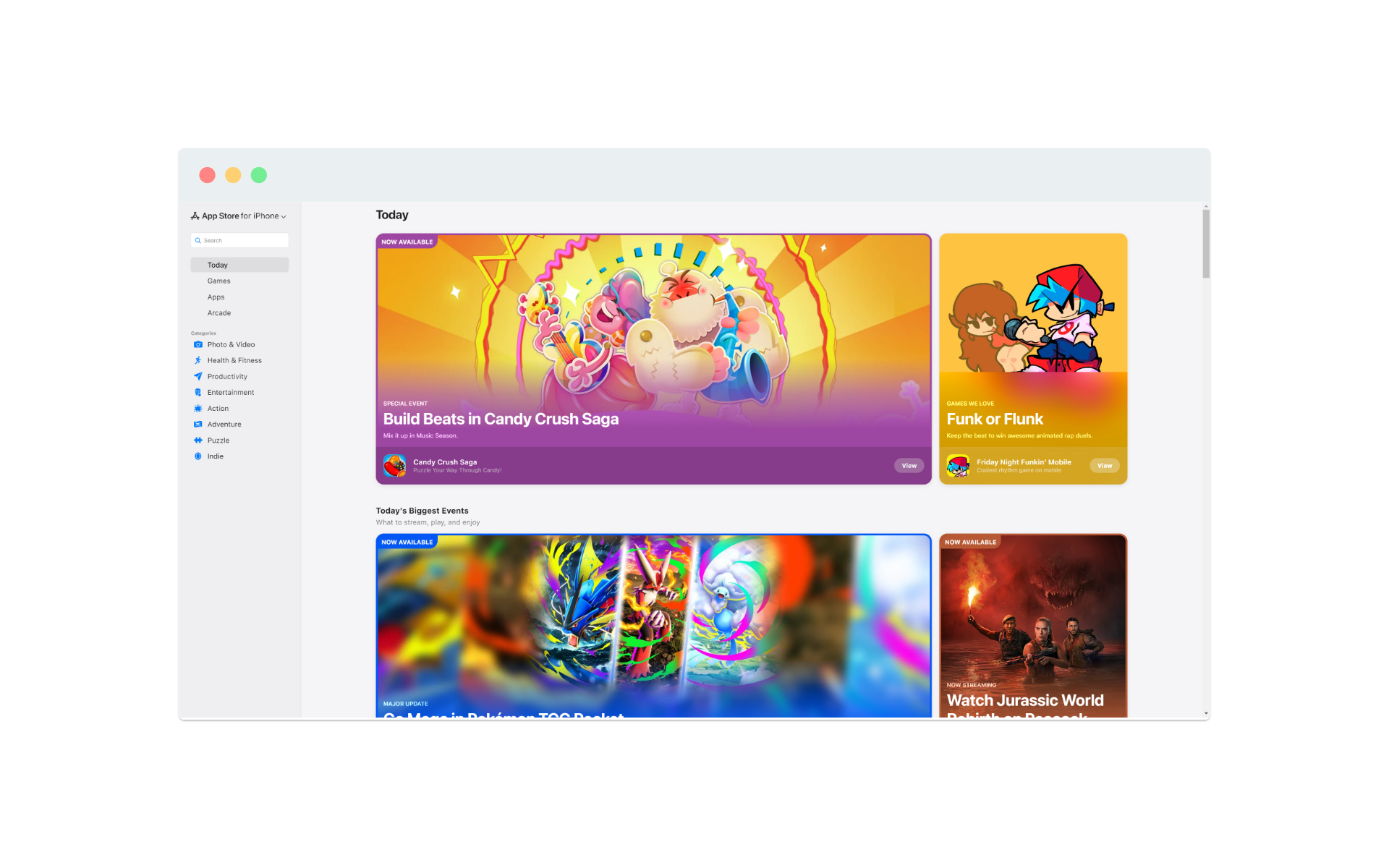Open the Apps section in the sidebar
Image resolution: width=1389 pixels, height=868 pixels.
pos(216,297)
